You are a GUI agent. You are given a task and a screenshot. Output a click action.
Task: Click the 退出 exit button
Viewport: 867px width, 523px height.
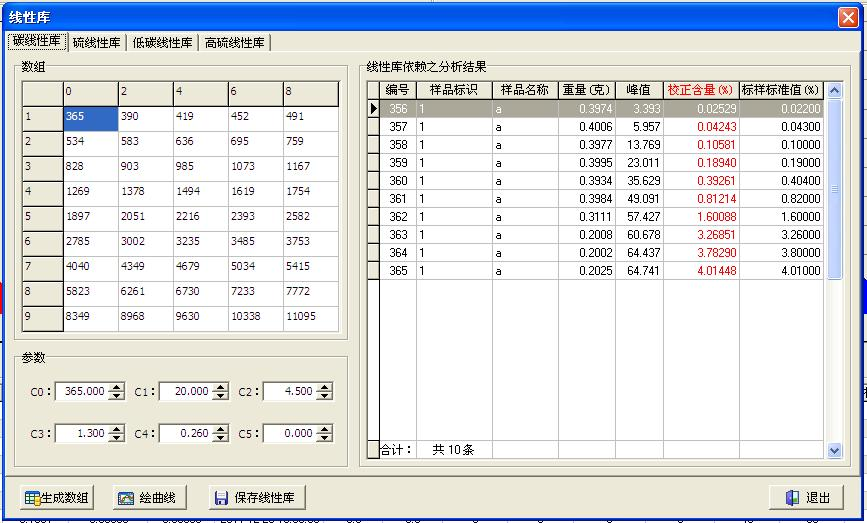(806, 498)
